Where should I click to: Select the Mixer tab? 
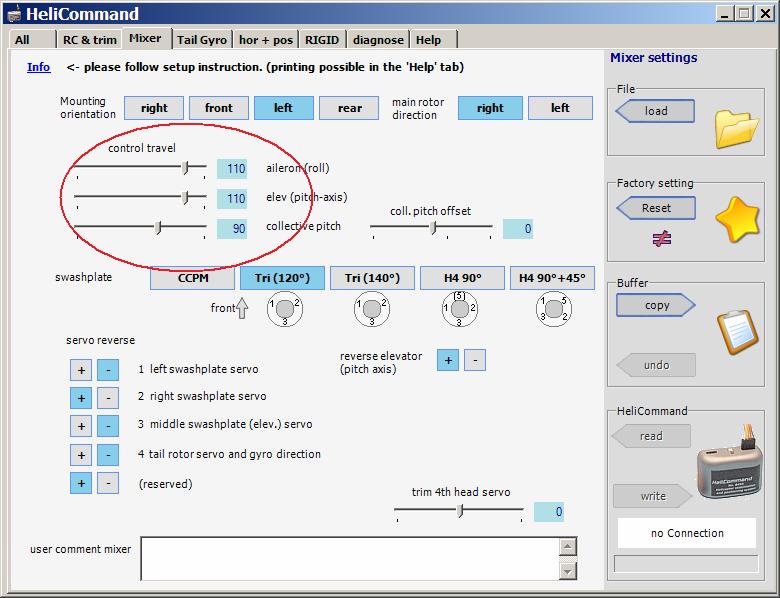[145, 38]
